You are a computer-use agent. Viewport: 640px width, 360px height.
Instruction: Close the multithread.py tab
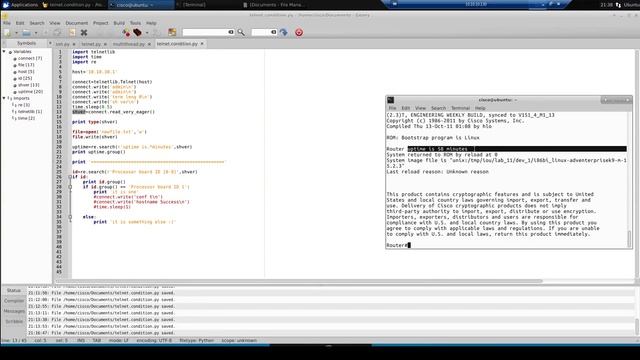149,44
